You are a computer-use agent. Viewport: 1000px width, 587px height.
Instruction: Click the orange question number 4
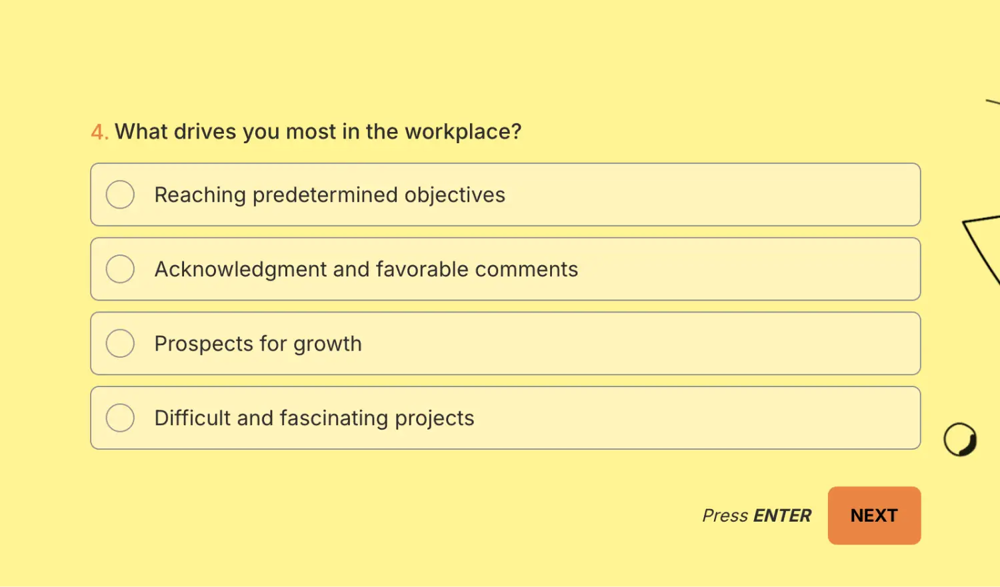98,132
